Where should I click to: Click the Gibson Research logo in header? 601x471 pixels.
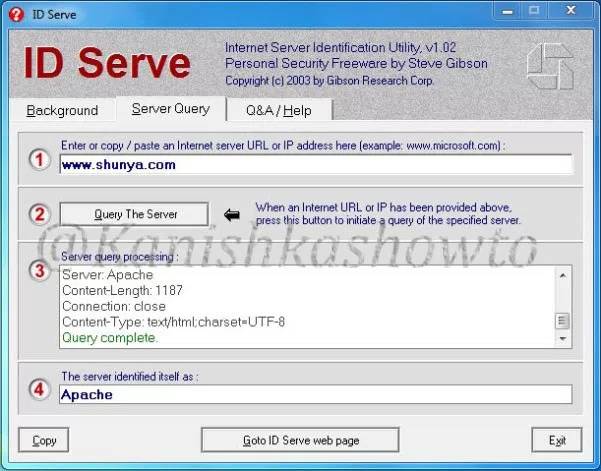tap(550, 66)
